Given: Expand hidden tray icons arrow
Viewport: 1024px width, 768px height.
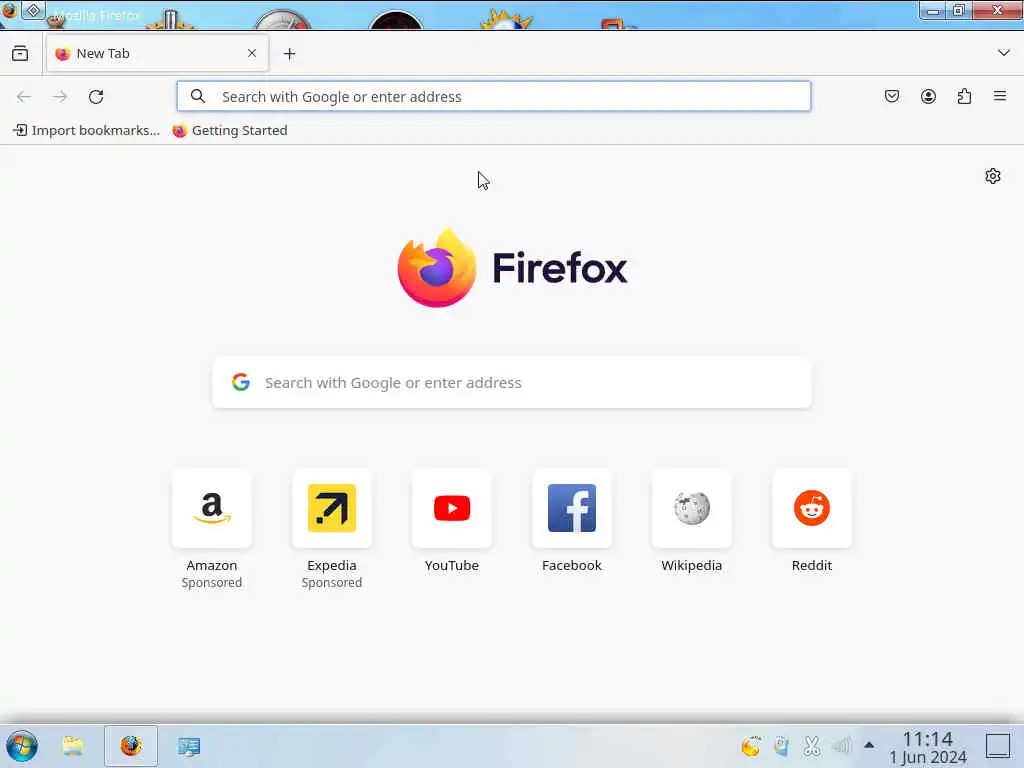Looking at the screenshot, I should tap(869, 744).
